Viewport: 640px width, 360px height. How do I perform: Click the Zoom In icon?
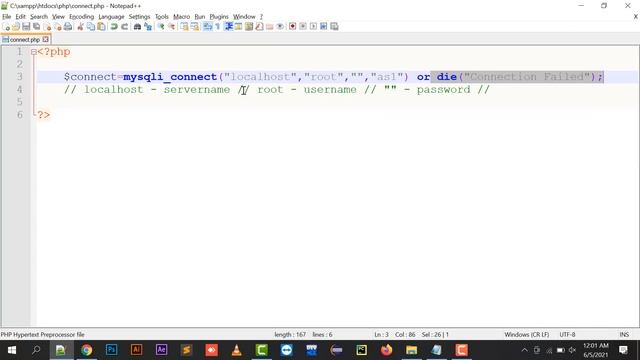(x=161, y=27)
